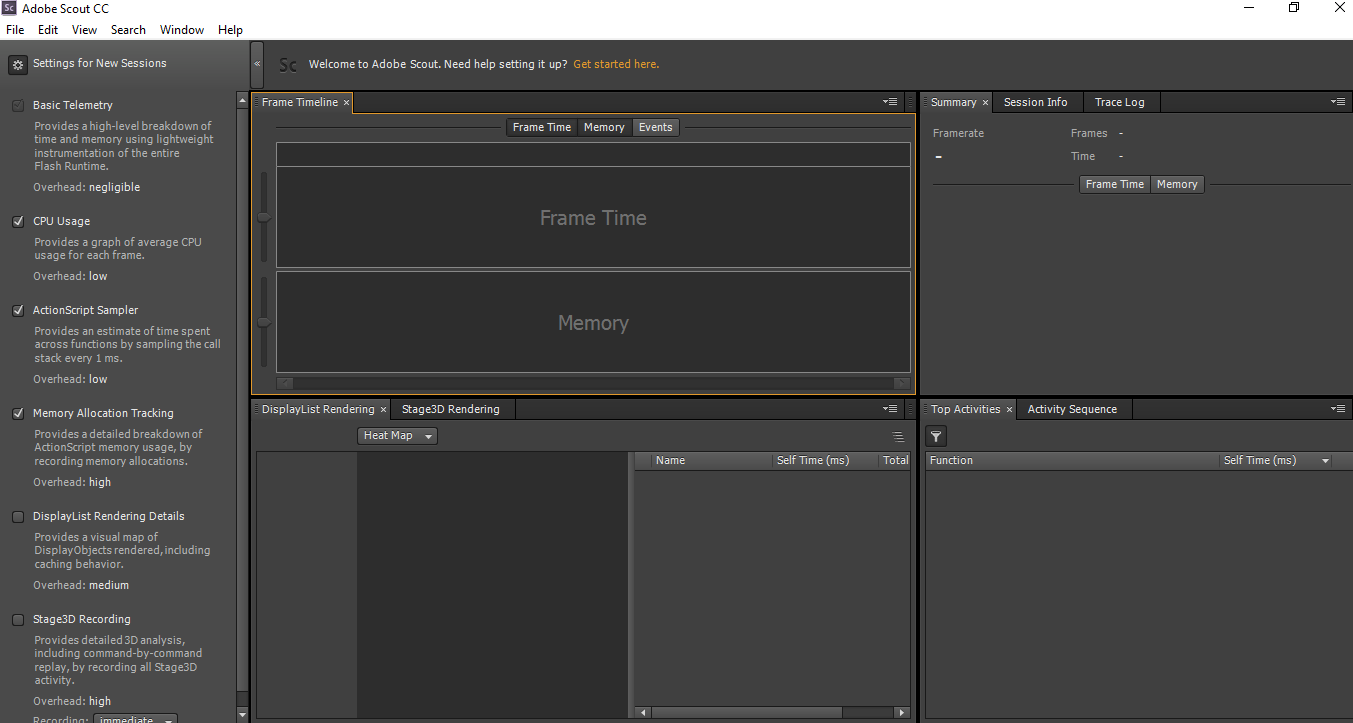Click the filter funnel icon in Top Activities
The image size is (1353, 723).
[x=936, y=436]
